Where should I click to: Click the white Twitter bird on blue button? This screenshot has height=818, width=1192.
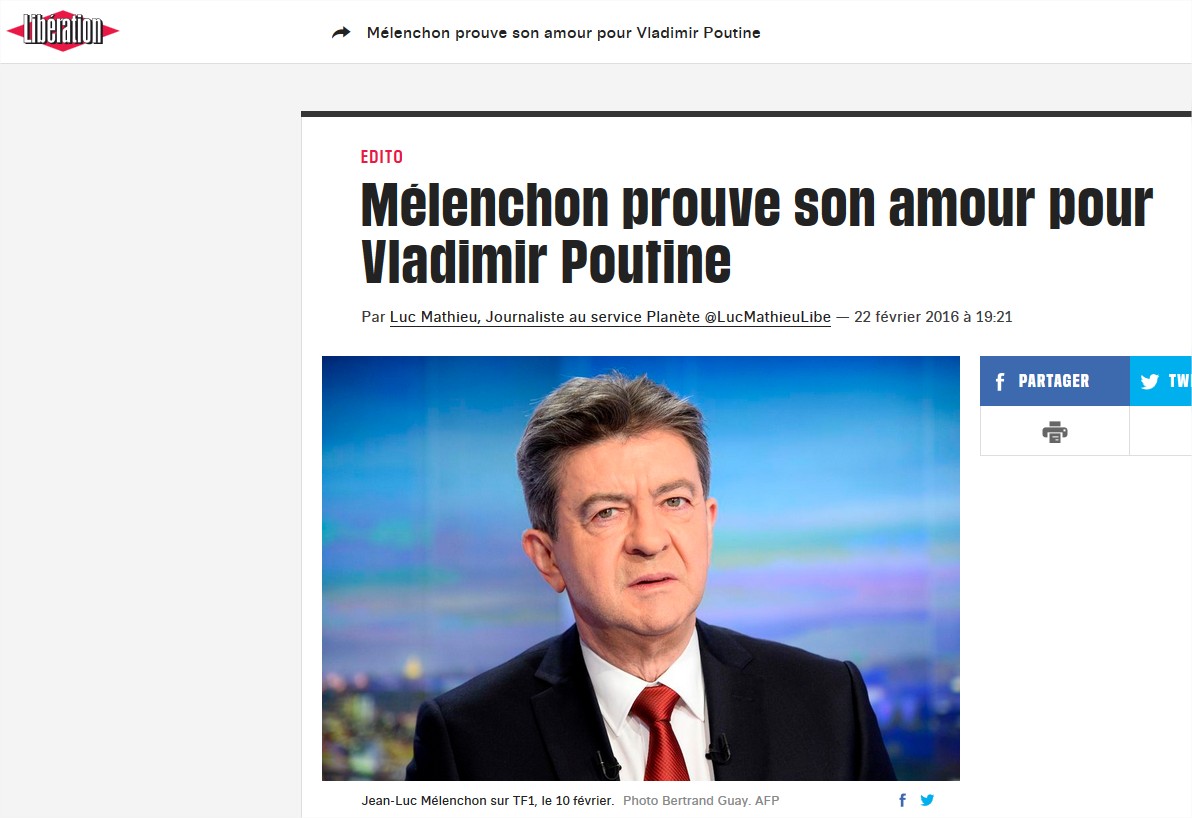1149,381
